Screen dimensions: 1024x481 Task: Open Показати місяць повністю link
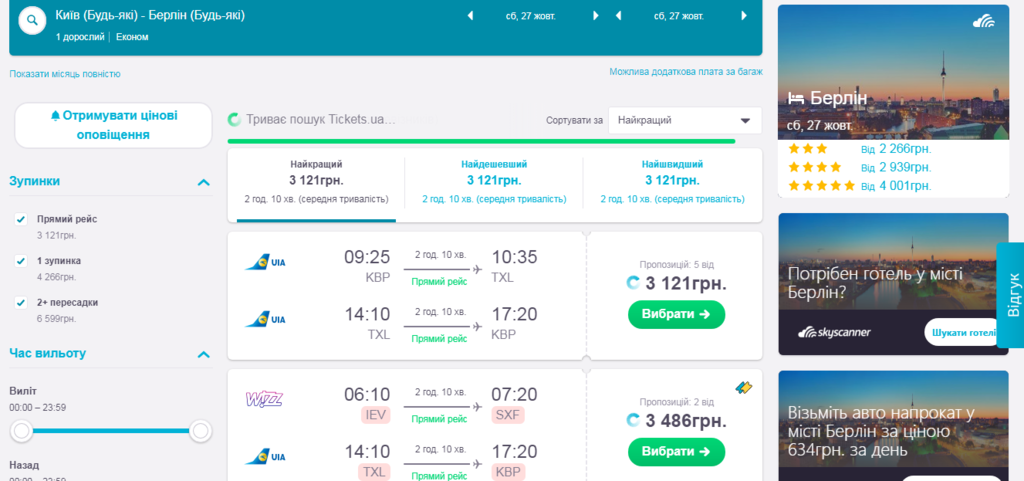click(65, 74)
